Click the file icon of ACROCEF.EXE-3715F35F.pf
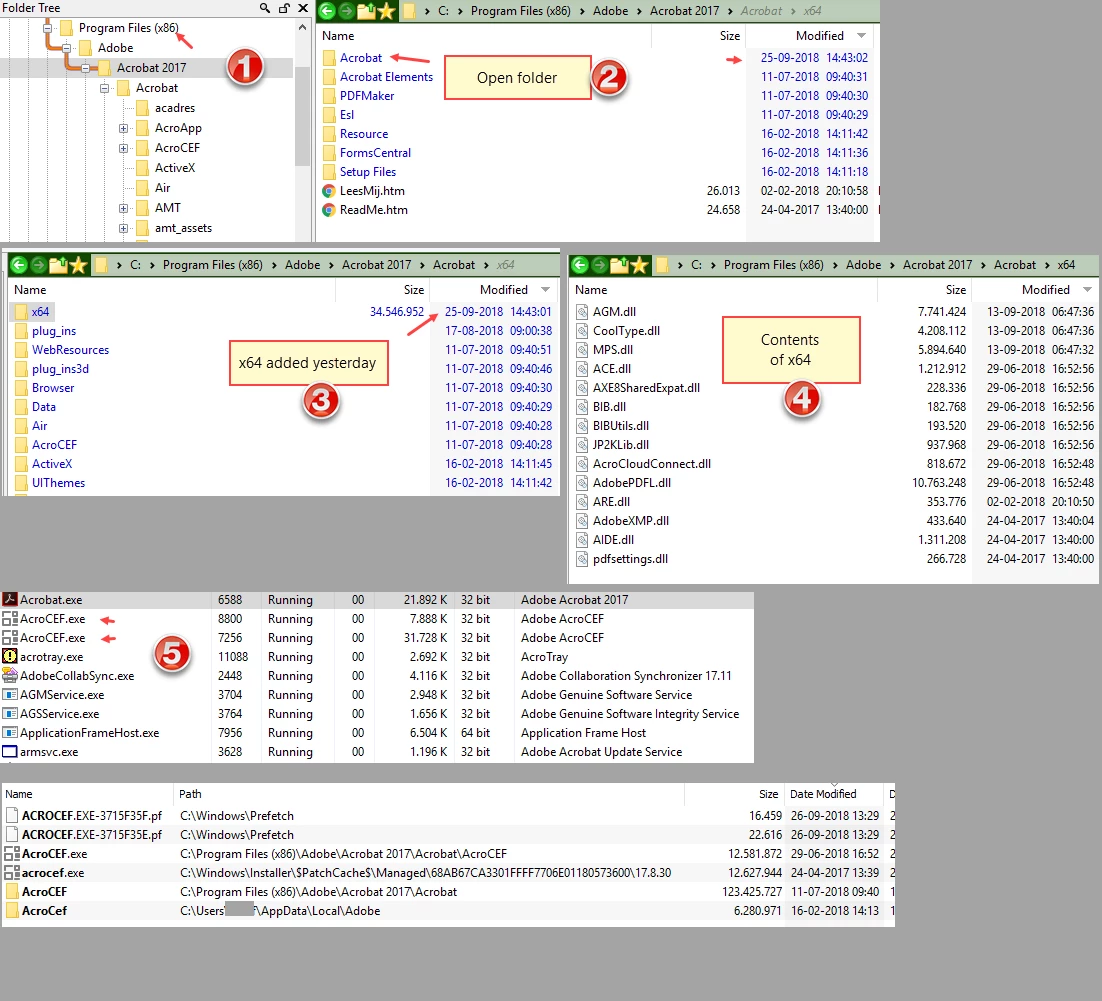This screenshot has width=1102, height=1001. pyautogui.click(x=12, y=815)
